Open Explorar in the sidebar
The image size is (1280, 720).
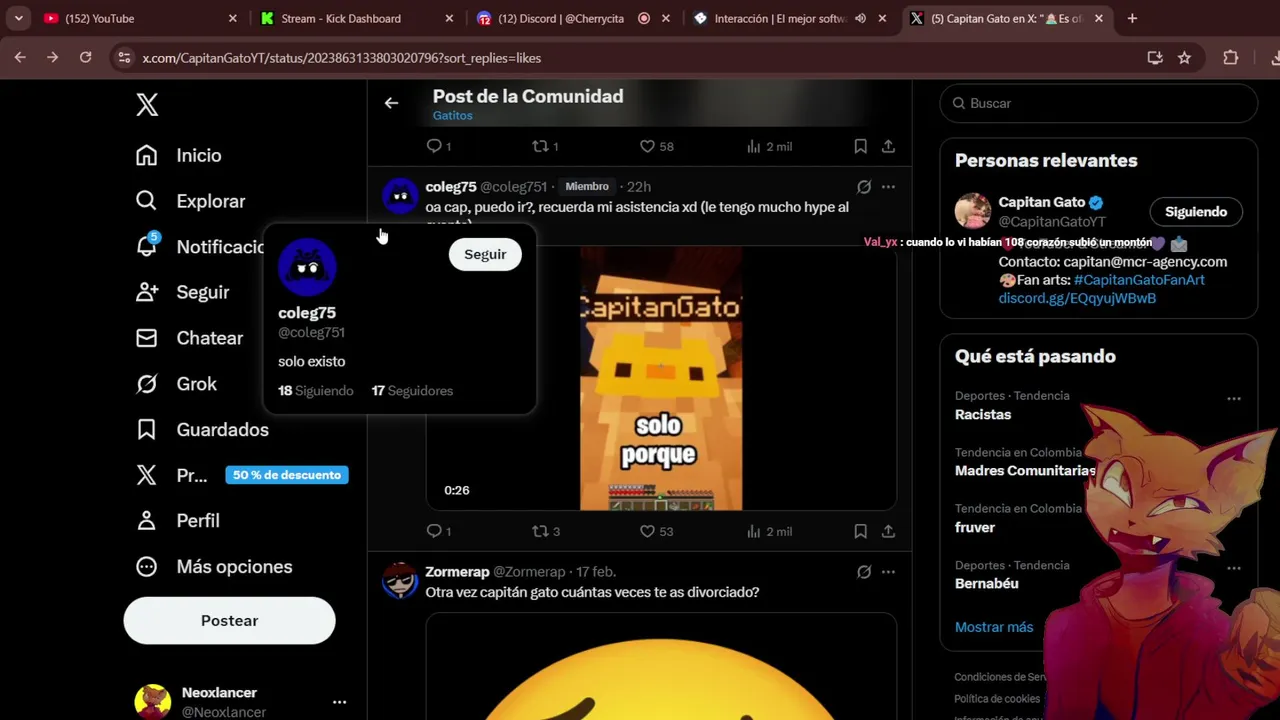click(x=190, y=201)
